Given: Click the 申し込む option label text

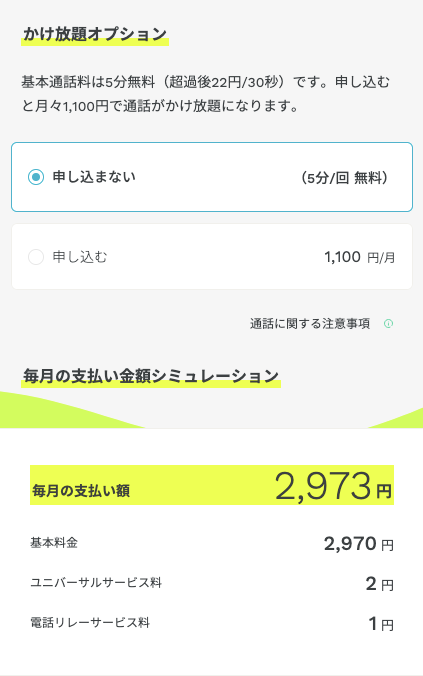Looking at the screenshot, I should 80,257.
